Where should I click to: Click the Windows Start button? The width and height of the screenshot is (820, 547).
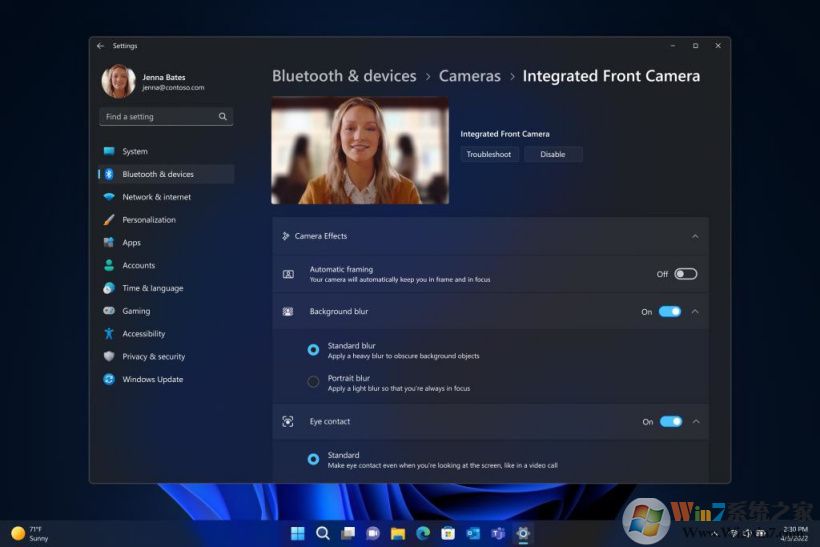tap(298, 533)
